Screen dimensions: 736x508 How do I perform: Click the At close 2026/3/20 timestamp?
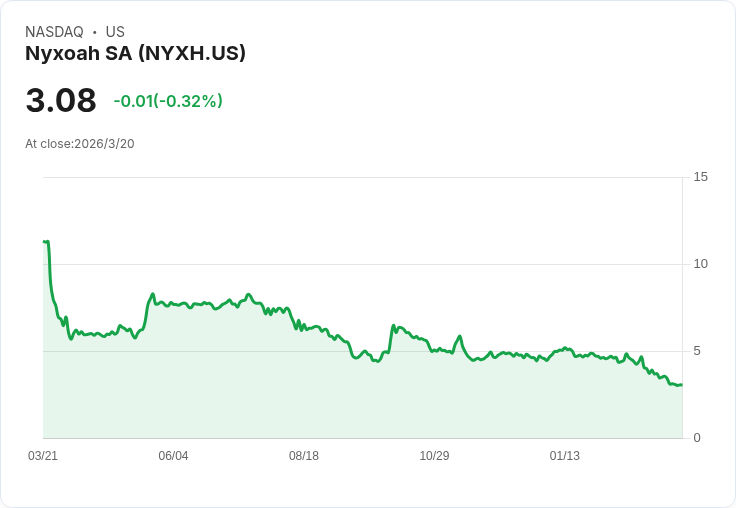pyautogui.click(x=80, y=144)
